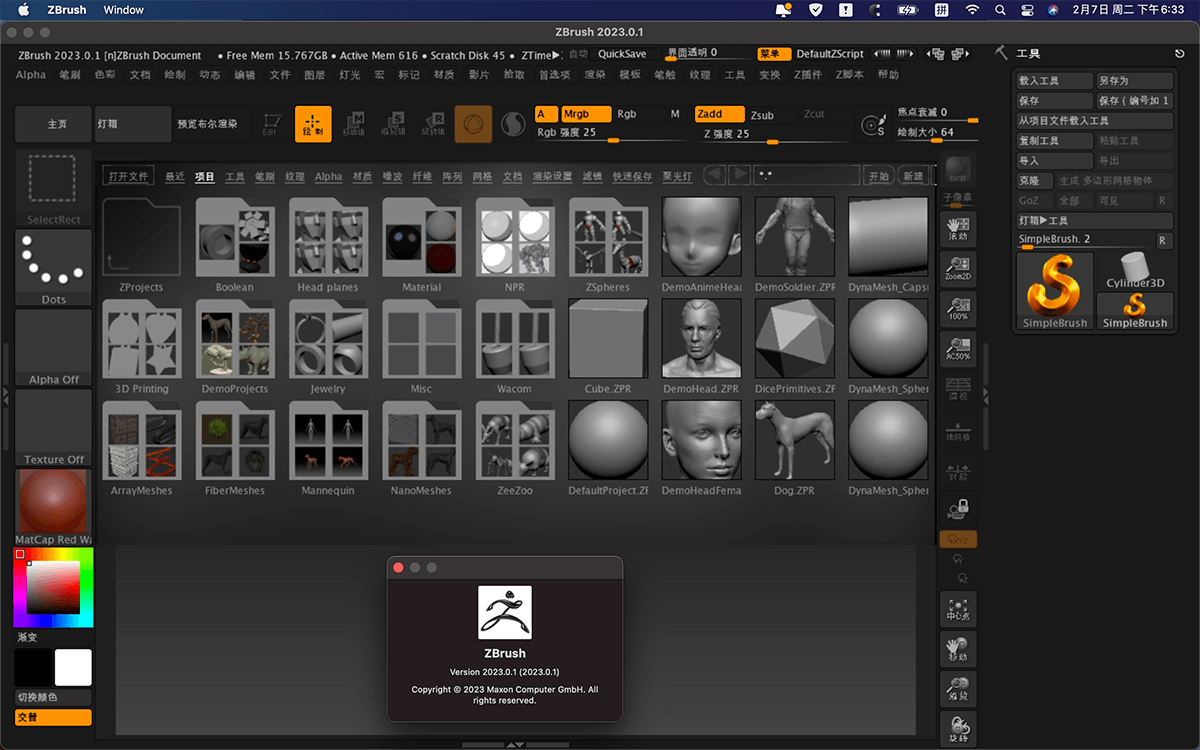The image size is (1200, 750).
Task: Click the QuickSave button
Action: [622, 54]
